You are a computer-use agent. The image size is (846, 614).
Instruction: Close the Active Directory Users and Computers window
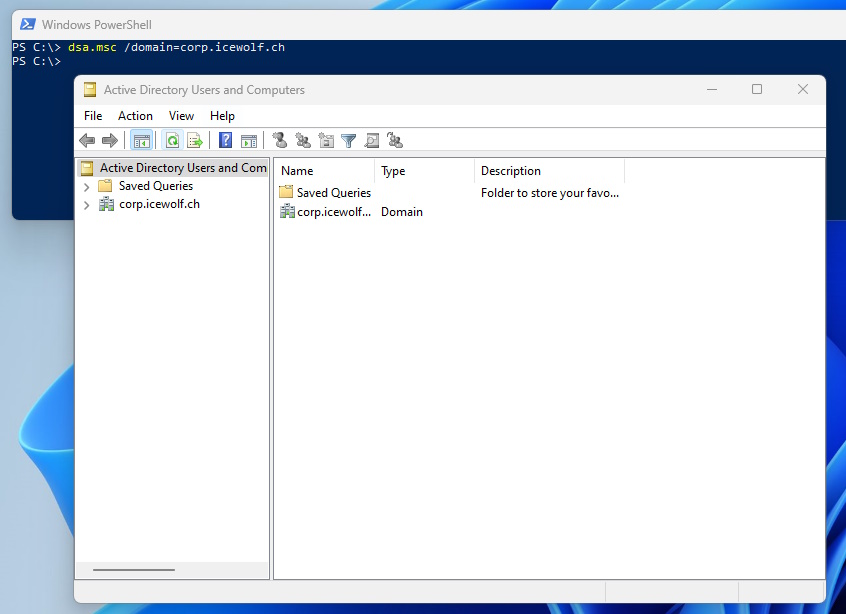(803, 90)
